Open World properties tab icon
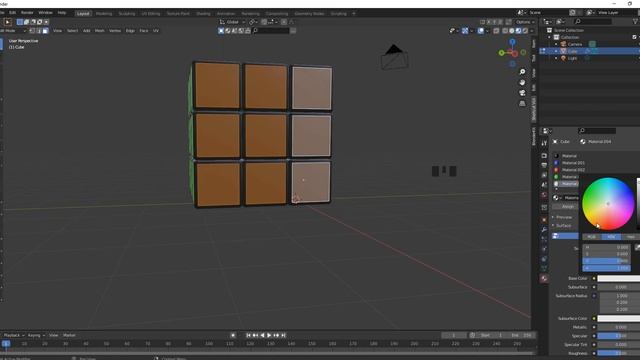Screen dimensions: 640x360 click(544, 195)
